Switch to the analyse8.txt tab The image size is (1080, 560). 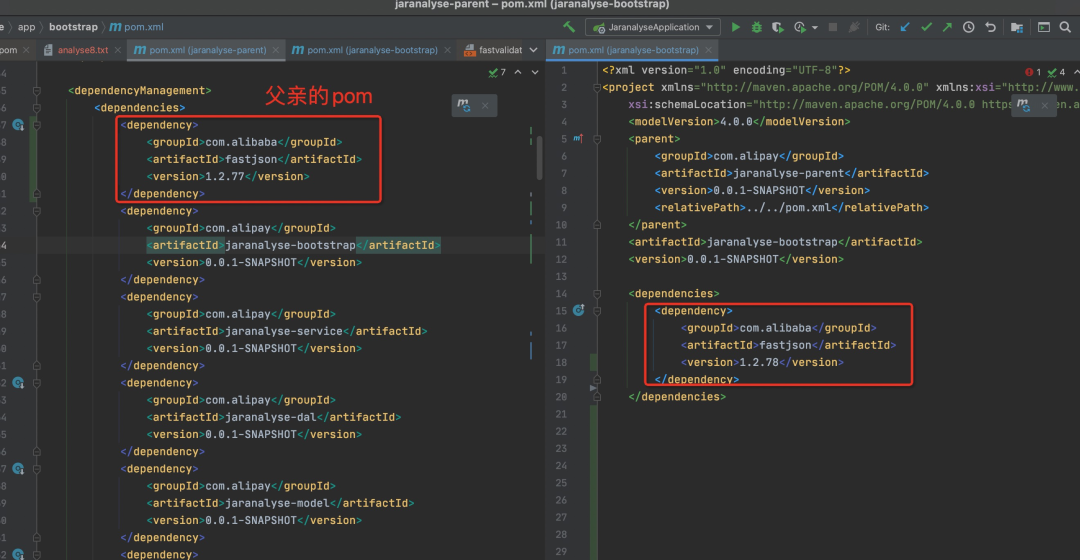[82, 50]
